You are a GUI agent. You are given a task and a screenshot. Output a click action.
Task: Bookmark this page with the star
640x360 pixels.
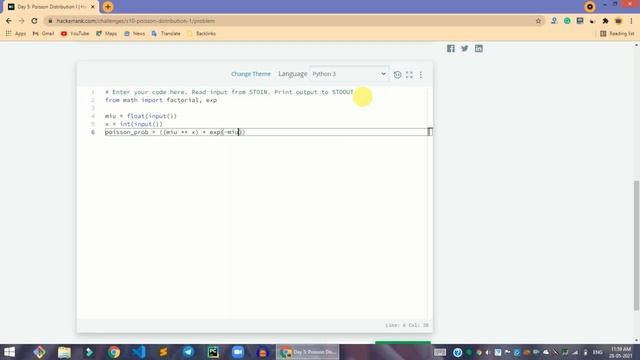538,21
